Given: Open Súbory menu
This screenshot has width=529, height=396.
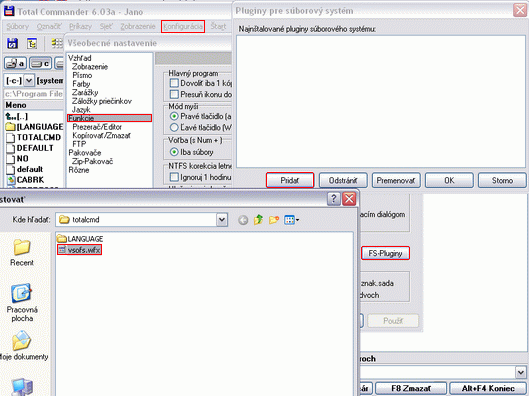Looking at the screenshot, I should pos(18,26).
